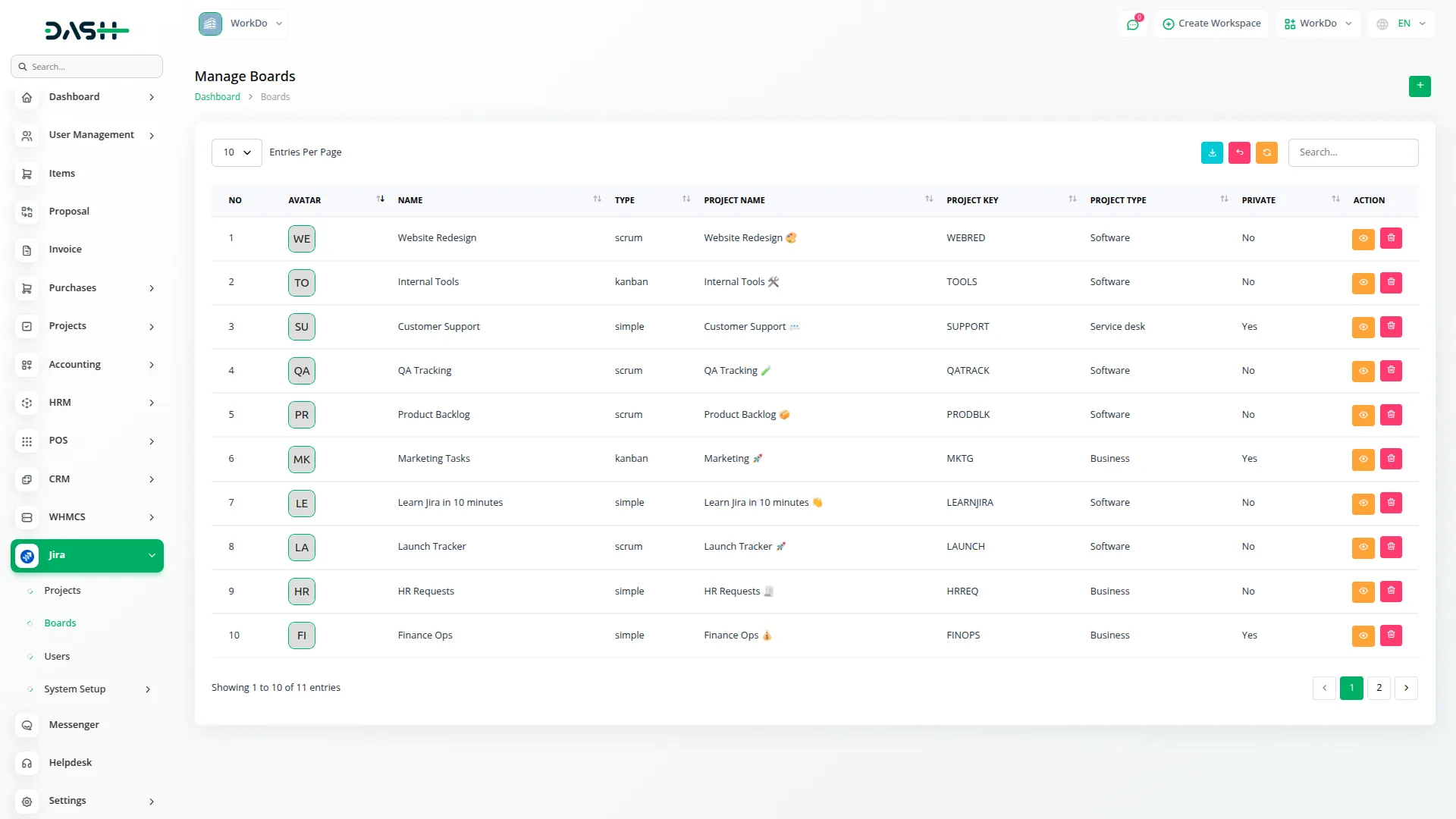Image resolution: width=1456 pixels, height=819 pixels.
Task: Click the pink reset filter icon
Action: tap(1239, 152)
